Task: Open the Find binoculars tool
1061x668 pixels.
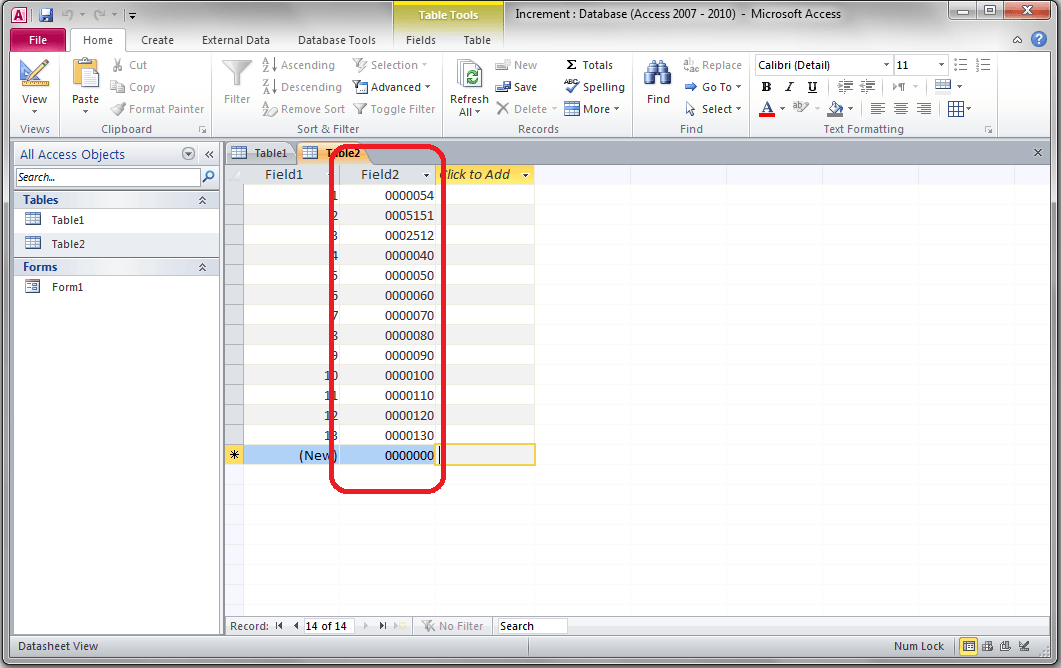Action: click(658, 73)
